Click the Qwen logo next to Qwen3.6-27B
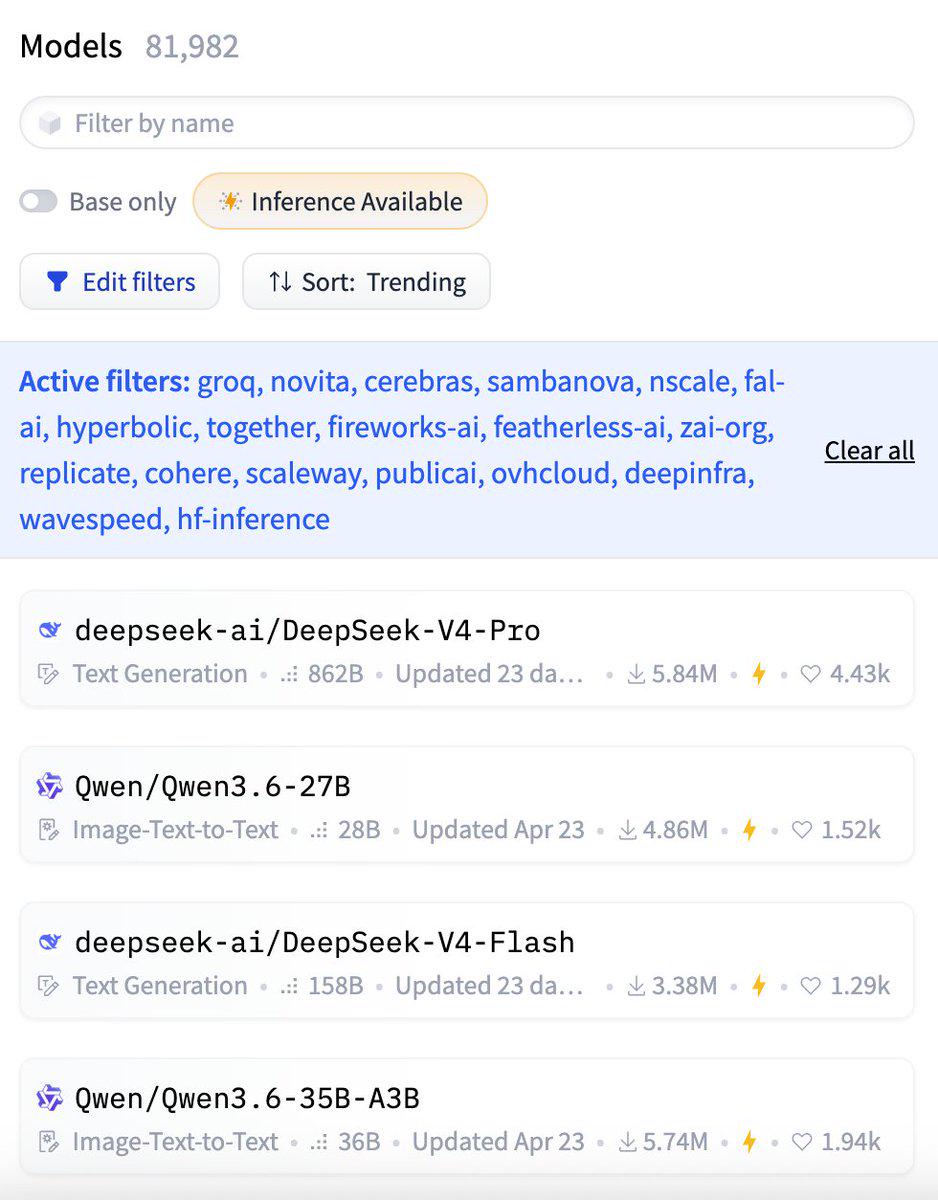Image resolution: width=938 pixels, height=1200 pixels. (x=49, y=787)
